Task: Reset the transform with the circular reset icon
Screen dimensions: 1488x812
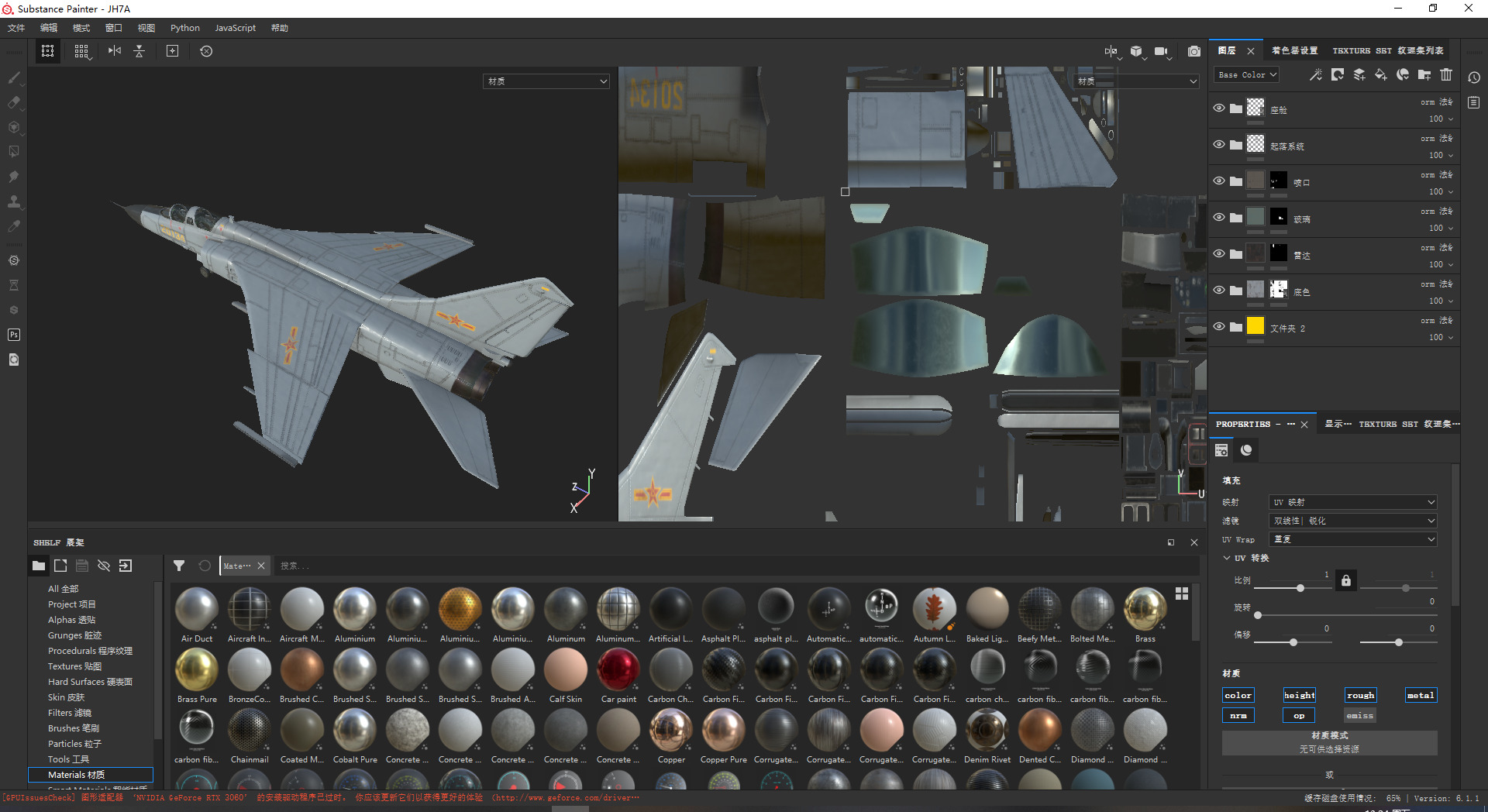Action: 206,51
